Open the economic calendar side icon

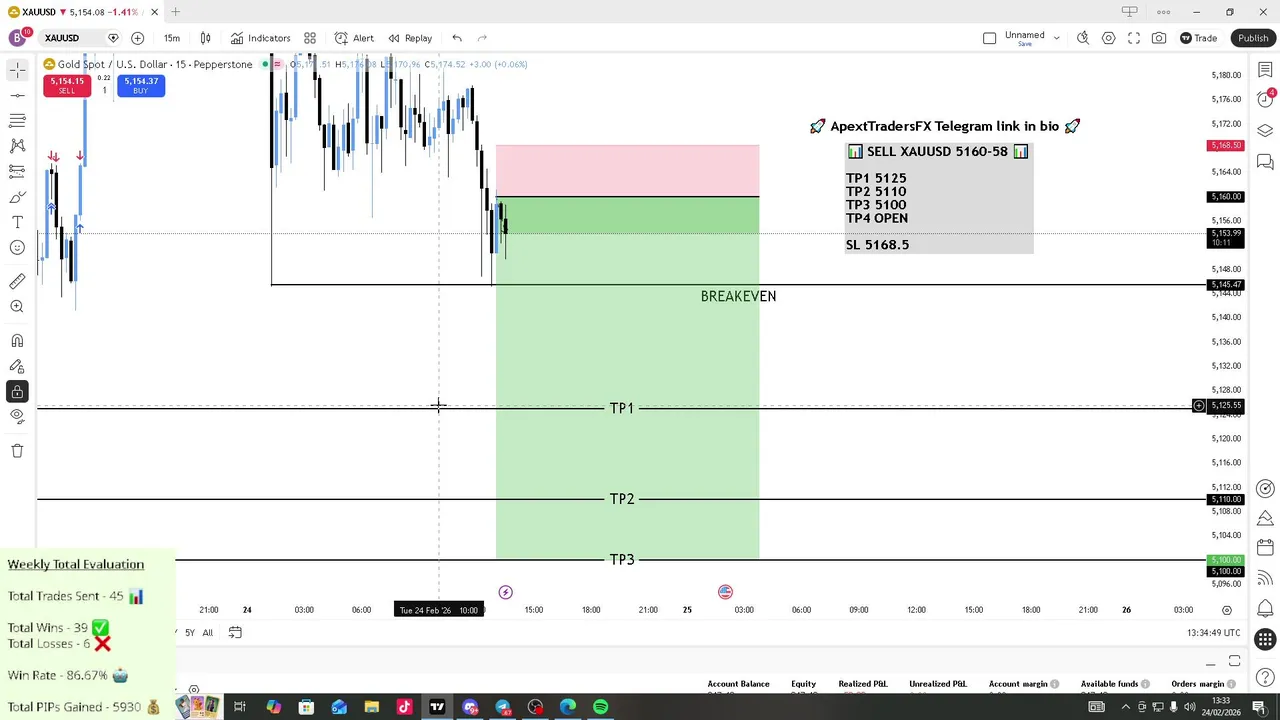coord(1265,548)
